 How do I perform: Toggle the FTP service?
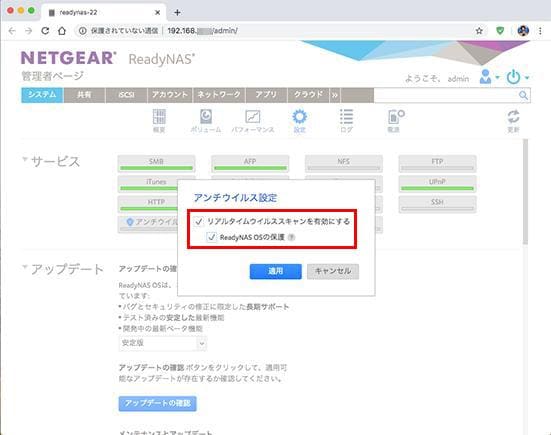(437, 163)
